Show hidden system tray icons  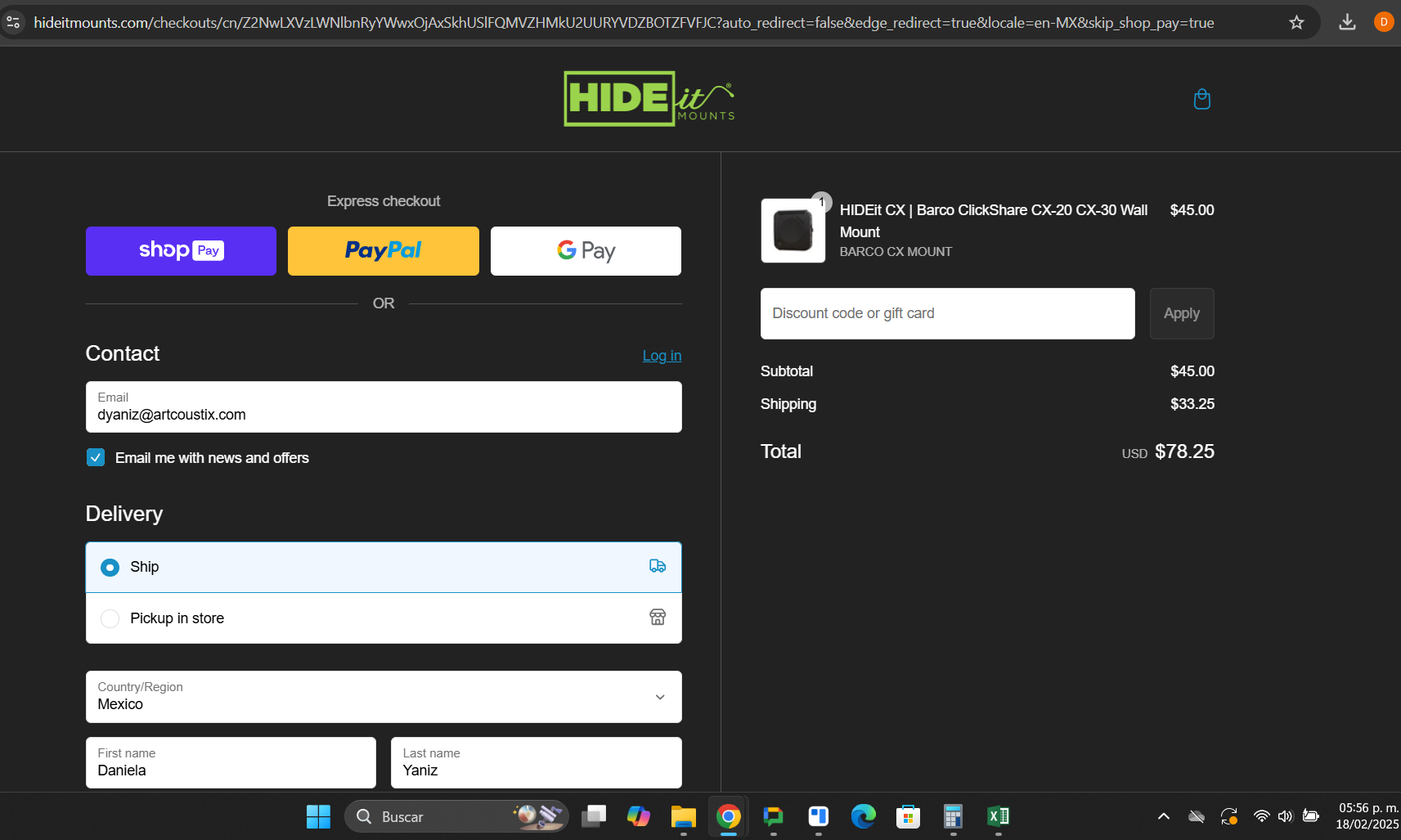tap(1164, 816)
